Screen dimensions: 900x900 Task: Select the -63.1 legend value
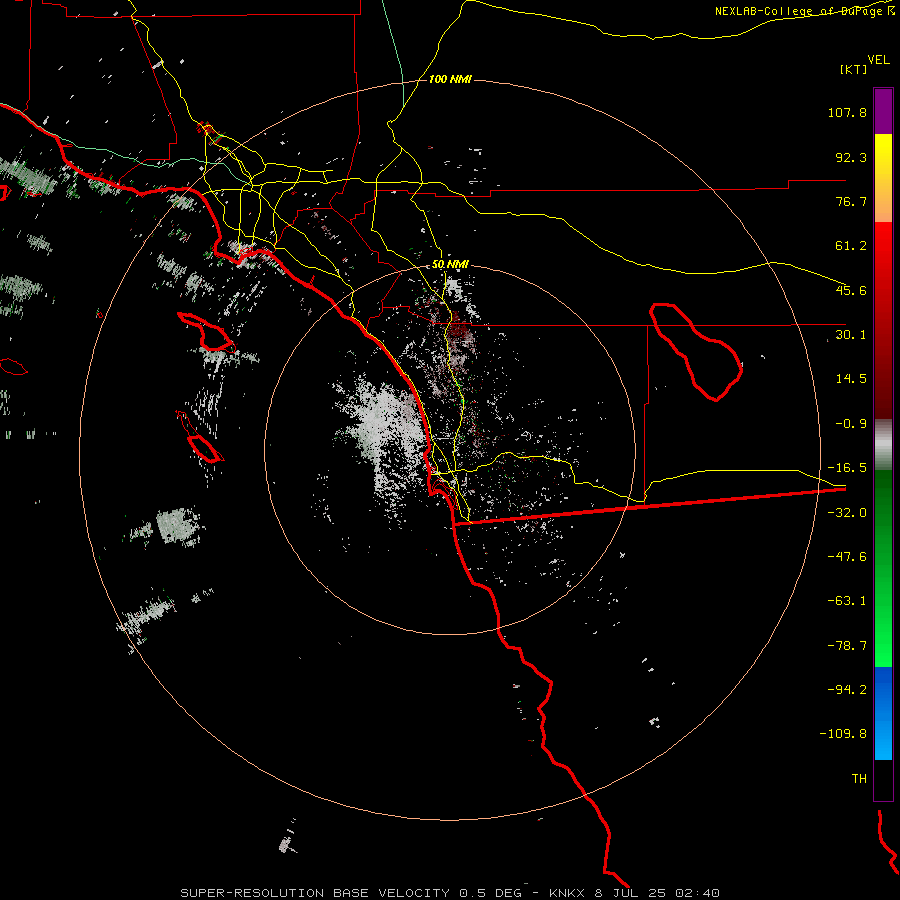(x=847, y=600)
